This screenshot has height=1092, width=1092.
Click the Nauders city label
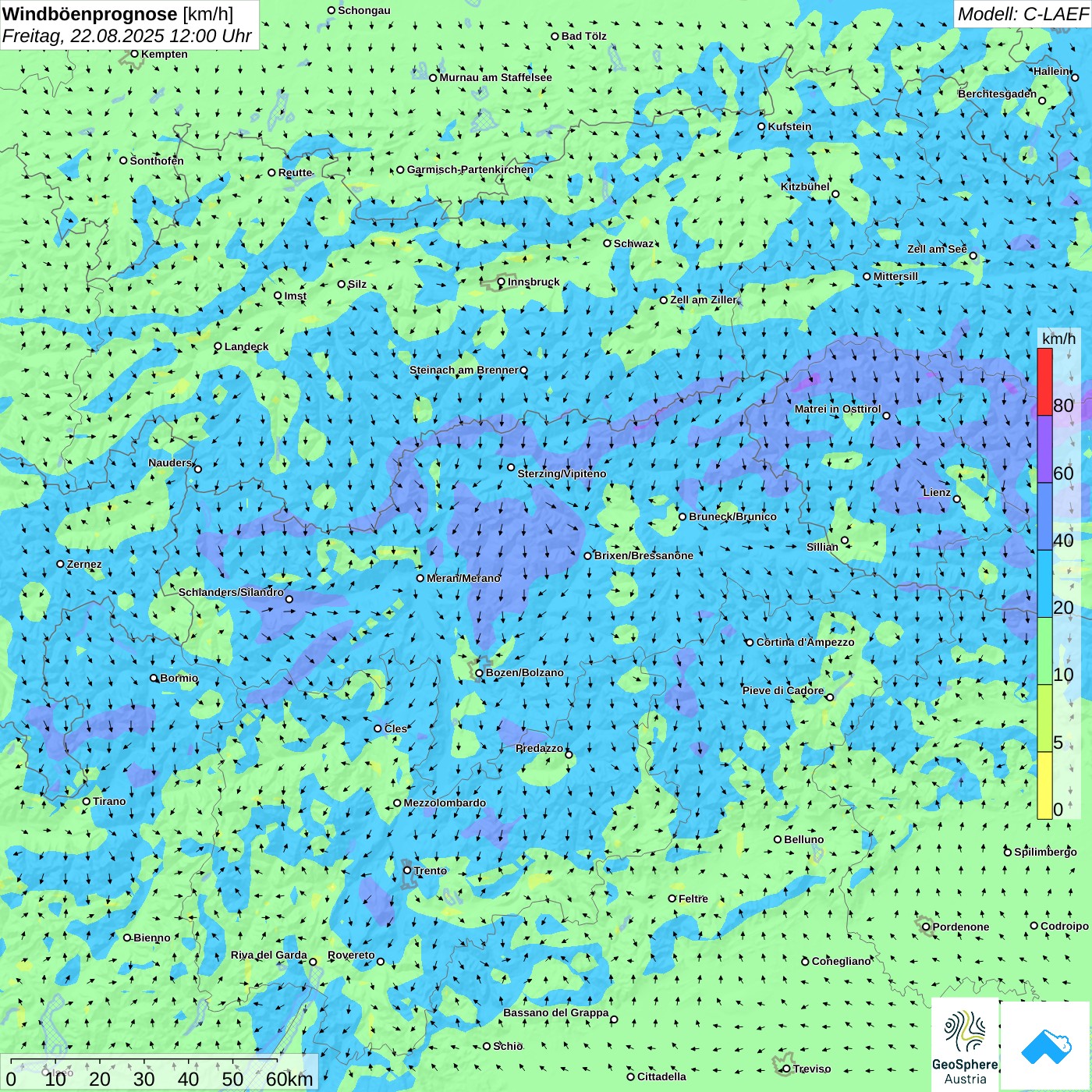(169, 463)
